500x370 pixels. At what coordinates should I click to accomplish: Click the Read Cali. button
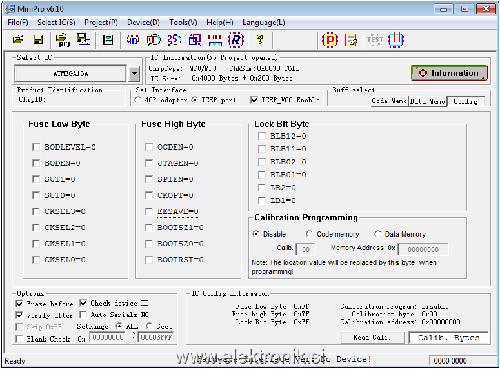(x=372, y=338)
